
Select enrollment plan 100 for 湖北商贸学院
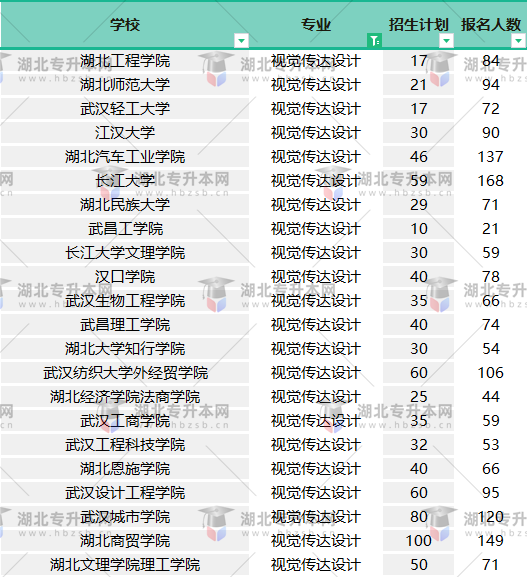point(418,541)
